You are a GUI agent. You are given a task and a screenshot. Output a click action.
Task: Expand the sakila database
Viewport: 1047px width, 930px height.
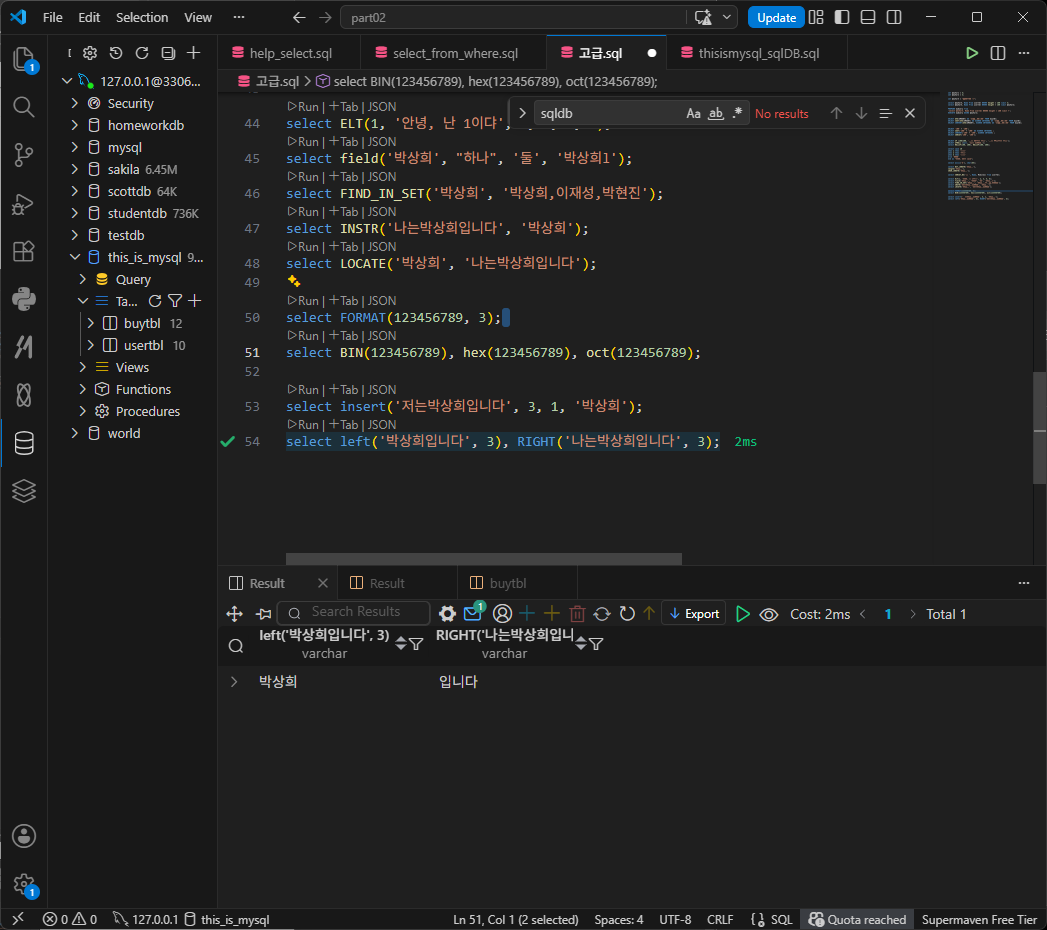pyautogui.click(x=75, y=170)
